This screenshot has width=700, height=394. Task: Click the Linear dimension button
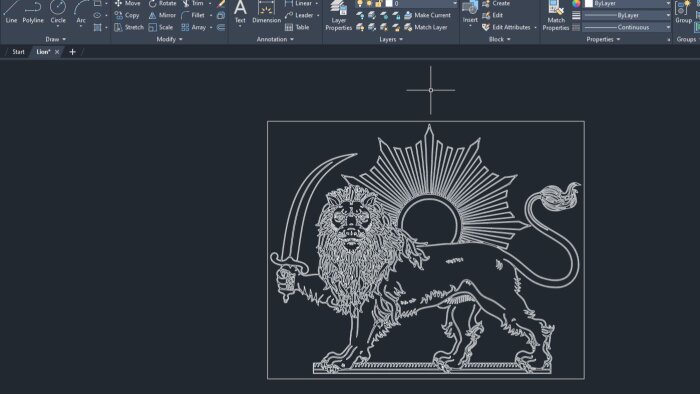tap(298, 4)
